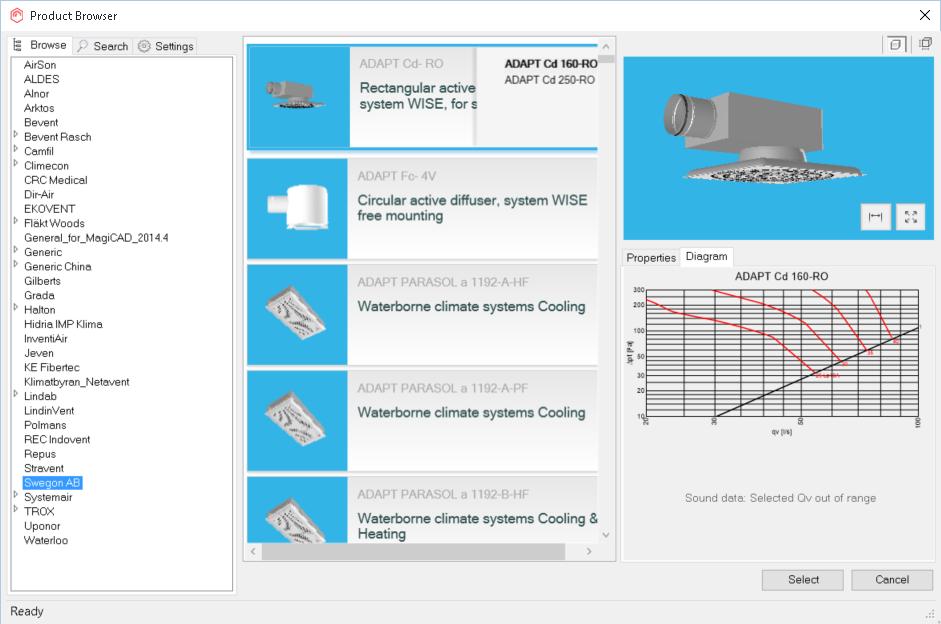Viewport: 941px width, 624px height.
Task: Click ADAPT Fc-4V product thumbnail
Action: point(298,208)
